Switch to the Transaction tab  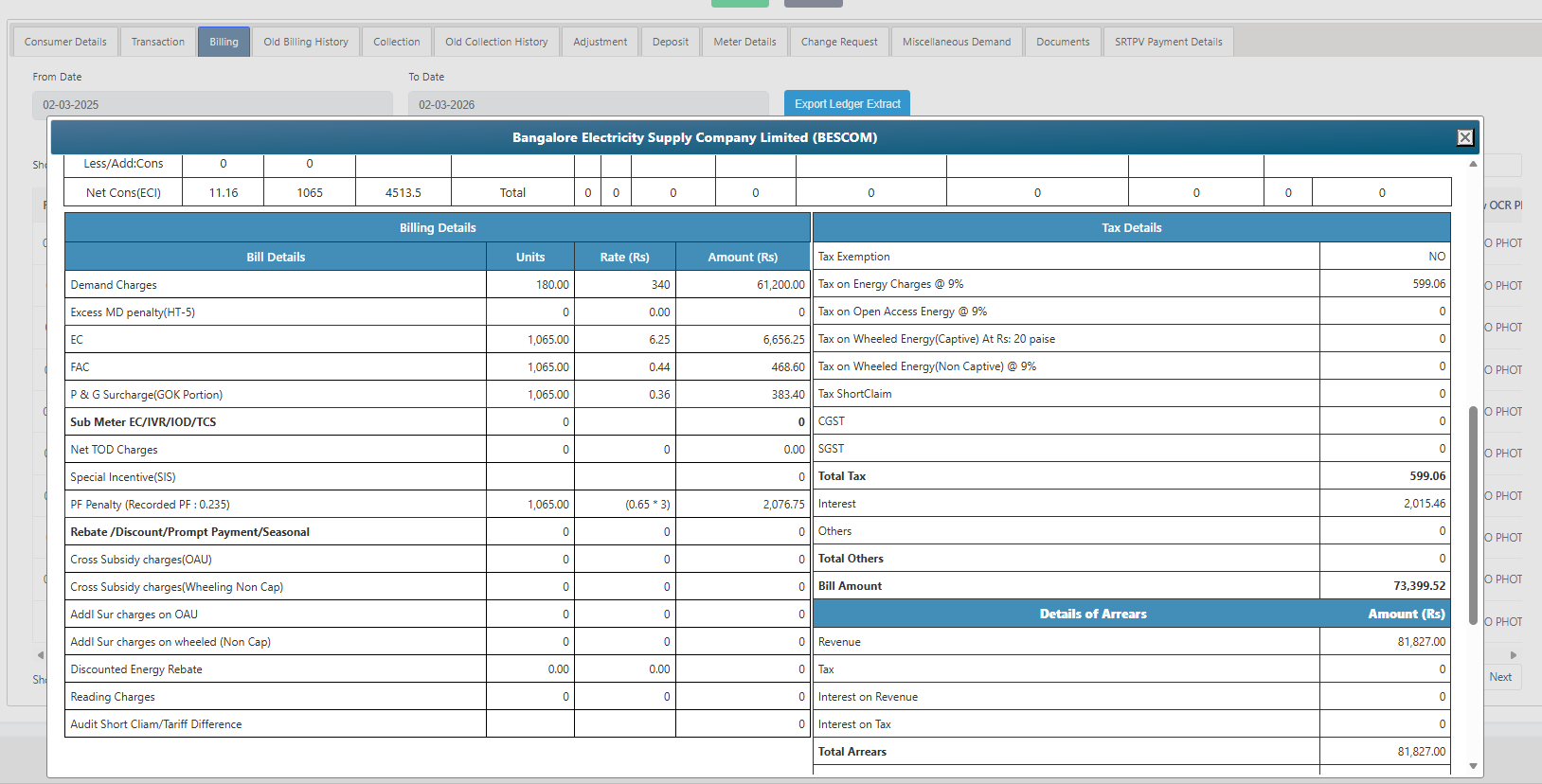[x=158, y=42]
